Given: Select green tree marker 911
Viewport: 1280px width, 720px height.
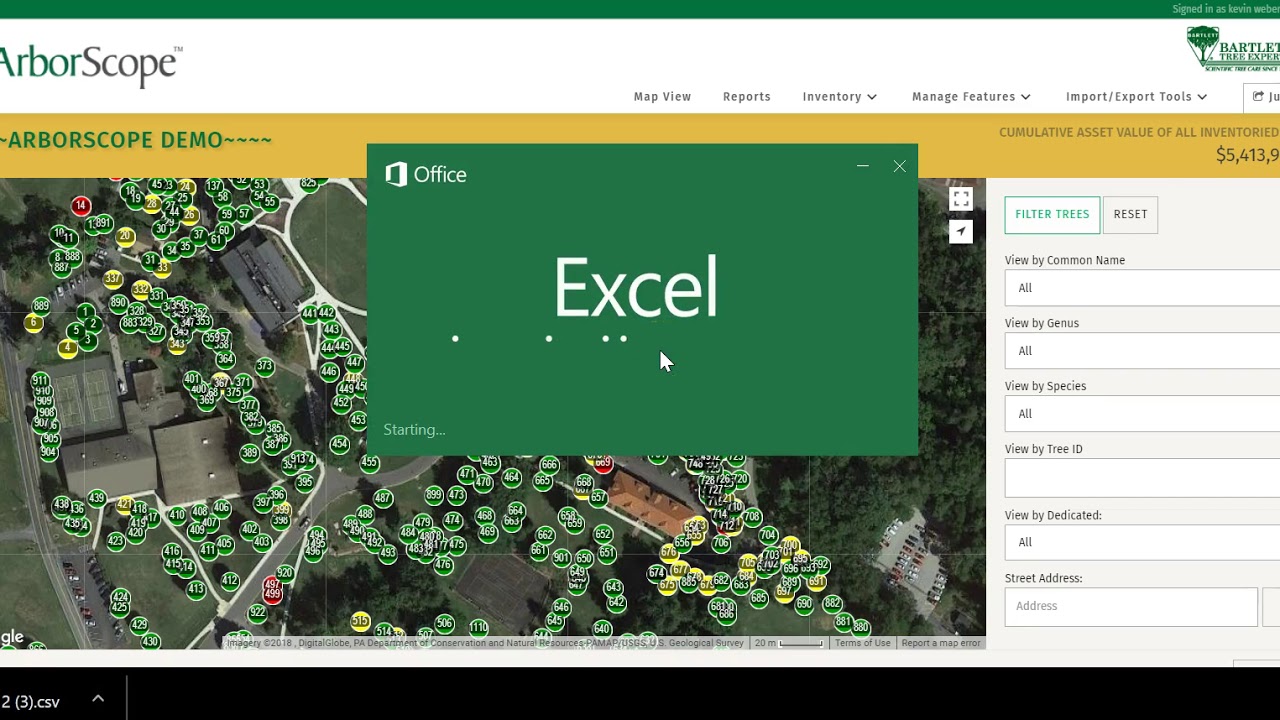Looking at the screenshot, I should coord(40,380).
